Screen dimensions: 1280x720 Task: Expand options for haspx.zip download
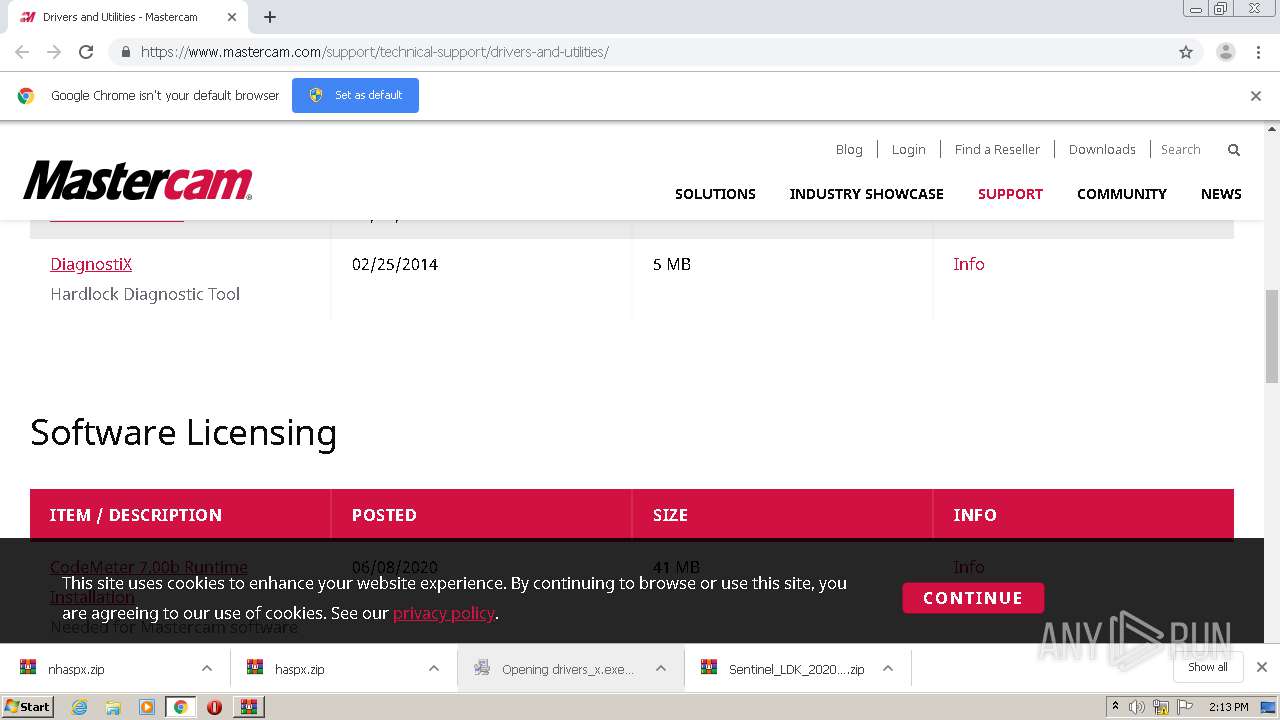coord(434,669)
